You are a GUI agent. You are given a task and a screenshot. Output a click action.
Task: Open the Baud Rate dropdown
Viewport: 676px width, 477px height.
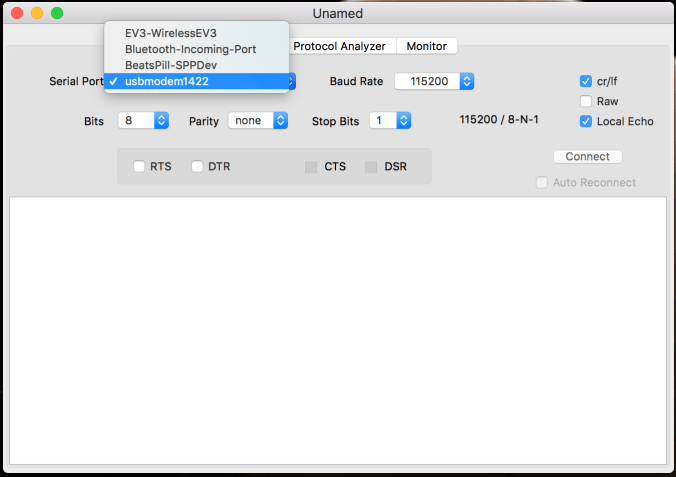coord(434,81)
